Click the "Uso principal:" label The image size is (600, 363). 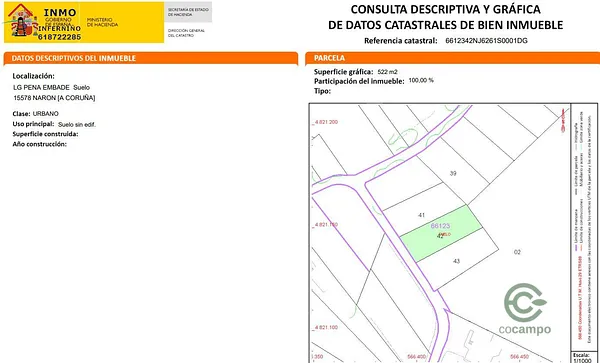(33, 124)
